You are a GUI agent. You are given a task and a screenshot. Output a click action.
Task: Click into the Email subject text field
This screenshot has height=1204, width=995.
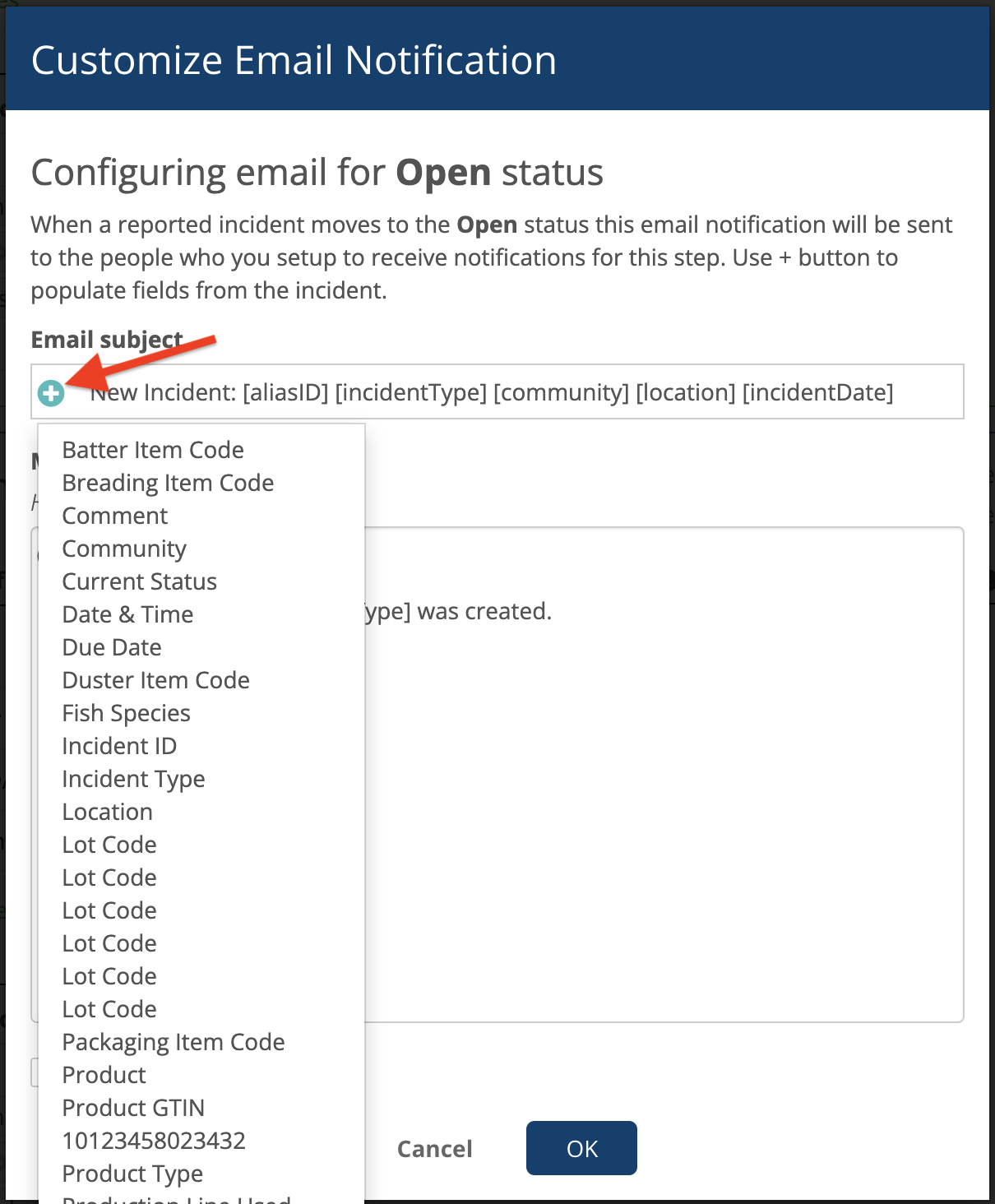pos(497,391)
